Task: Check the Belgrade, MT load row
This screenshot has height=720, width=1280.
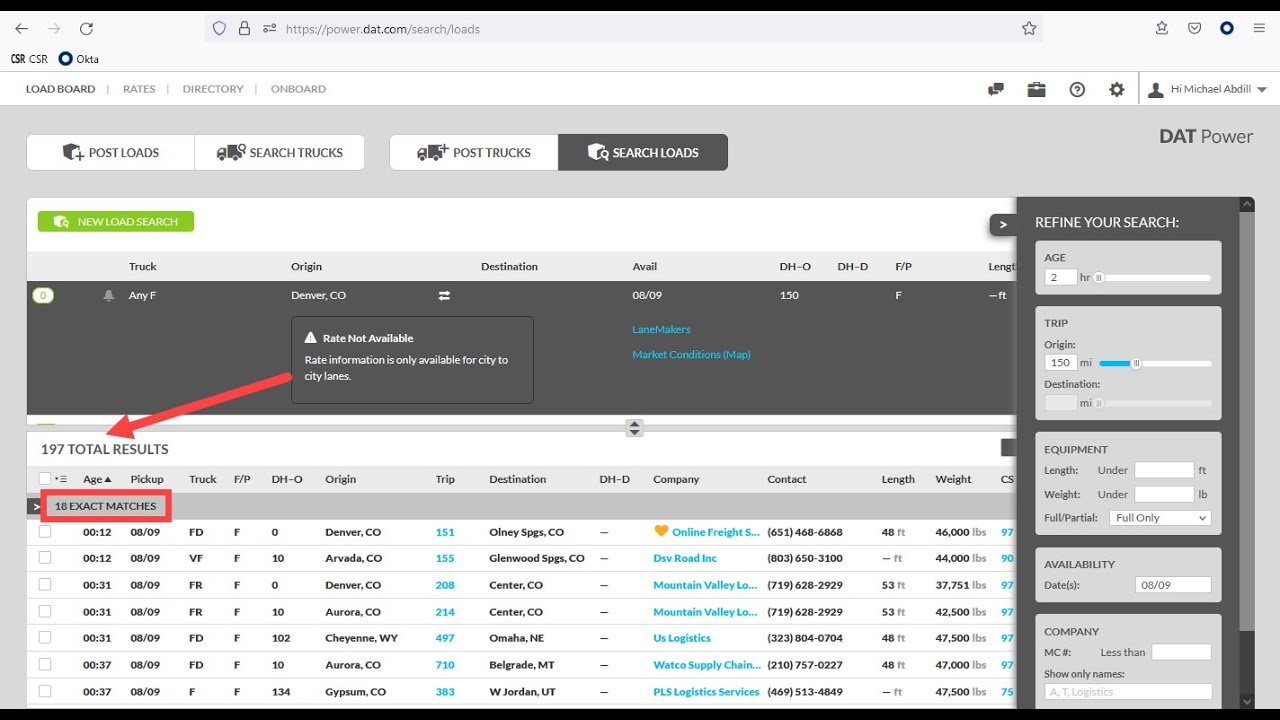Action: pos(45,664)
